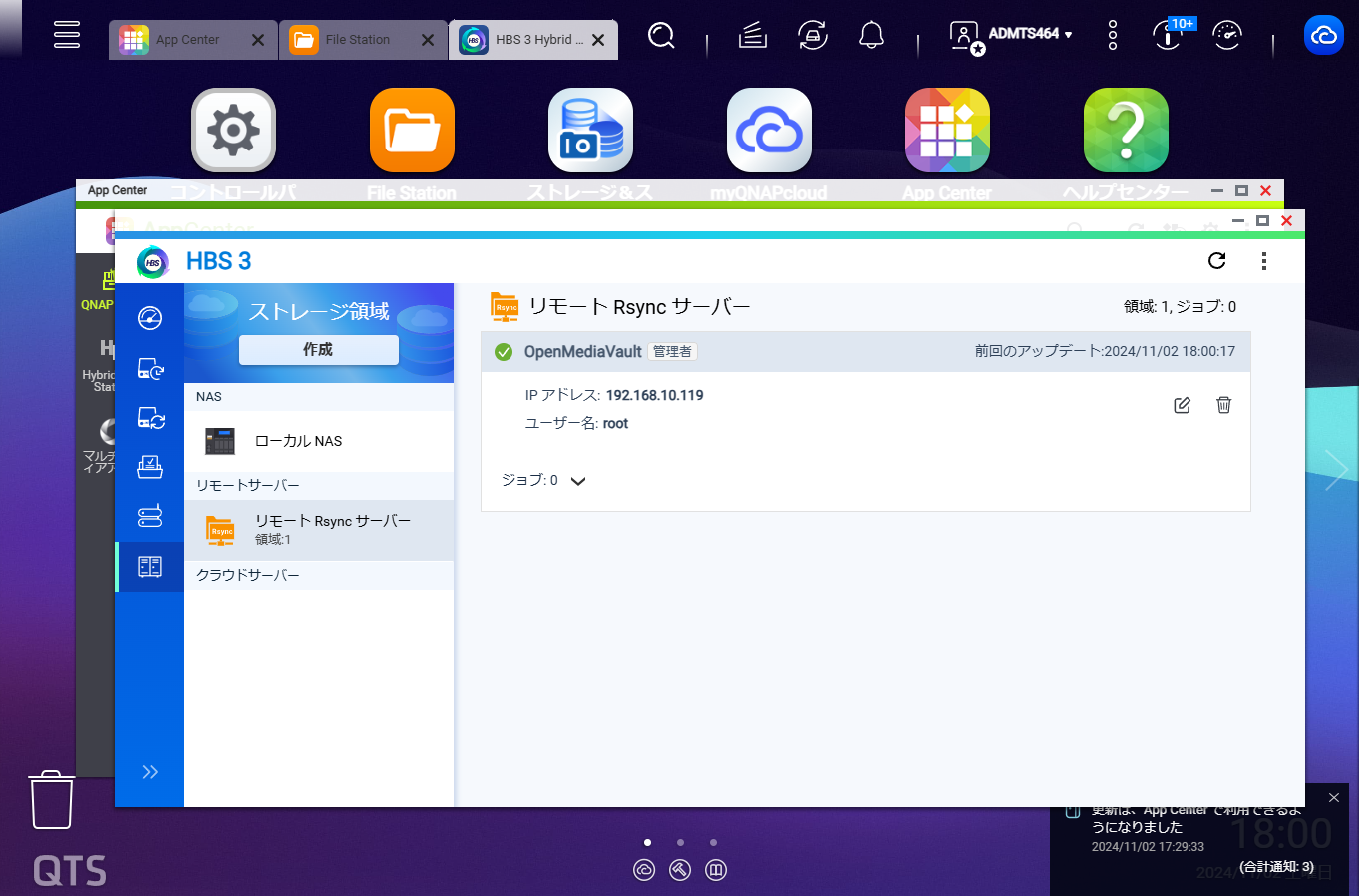Open the three-dot more options in the top bar
This screenshot has height=896, width=1359.
[1113, 36]
